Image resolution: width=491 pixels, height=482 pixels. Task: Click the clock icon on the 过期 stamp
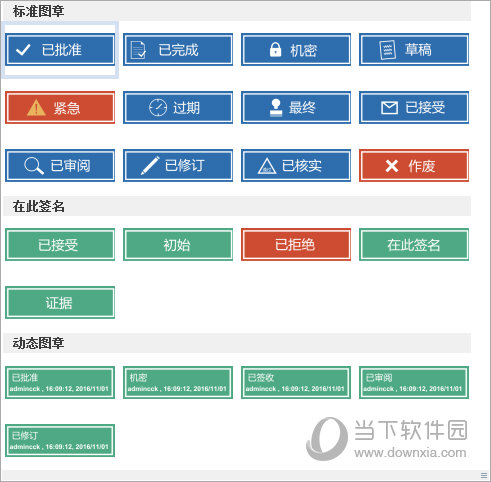pos(158,107)
